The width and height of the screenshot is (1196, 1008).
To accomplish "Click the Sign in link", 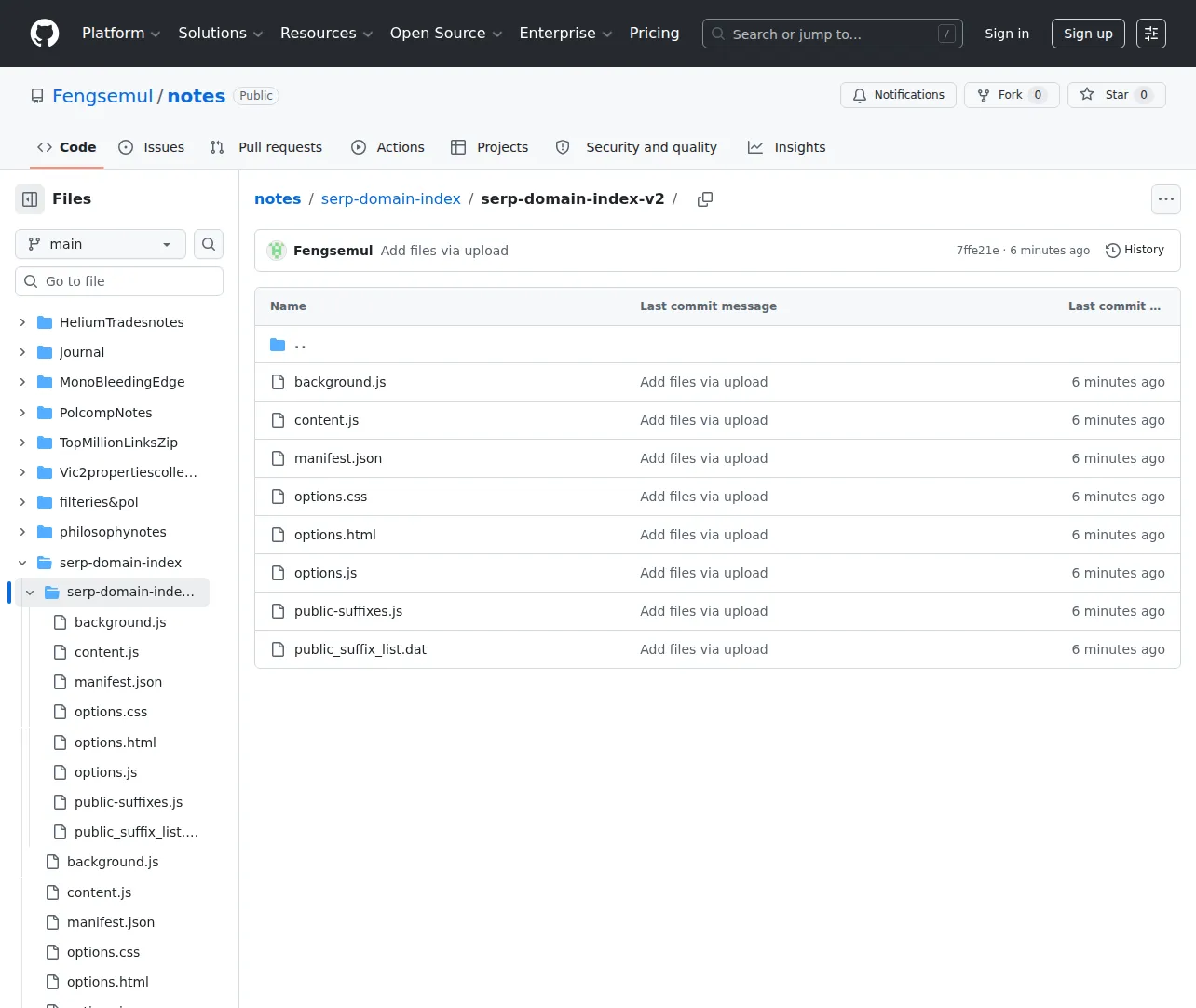I will pyautogui.click(x=1007, y=34).
